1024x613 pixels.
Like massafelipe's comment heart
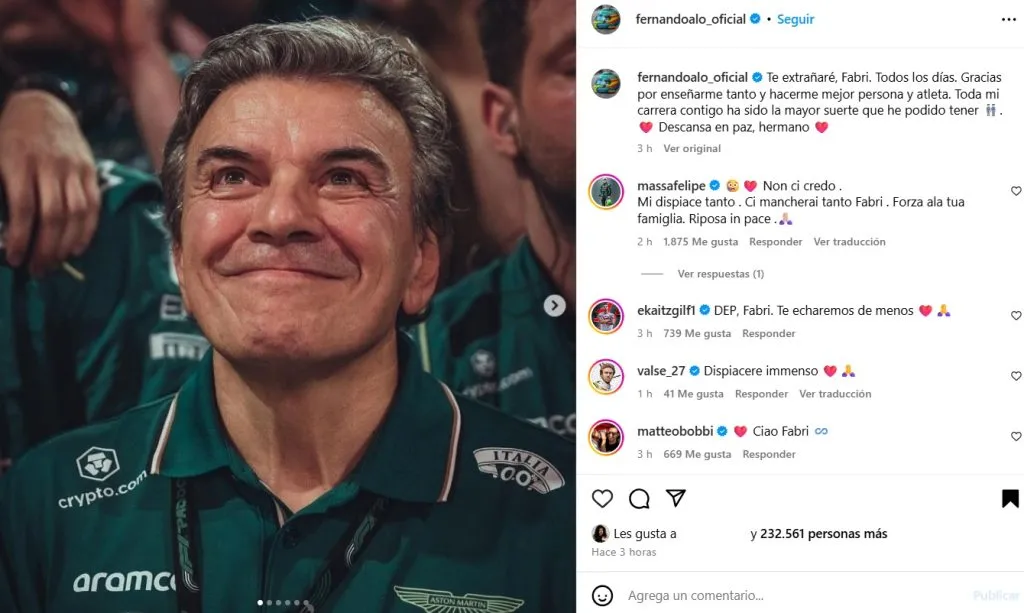[x=1016, y=191]
